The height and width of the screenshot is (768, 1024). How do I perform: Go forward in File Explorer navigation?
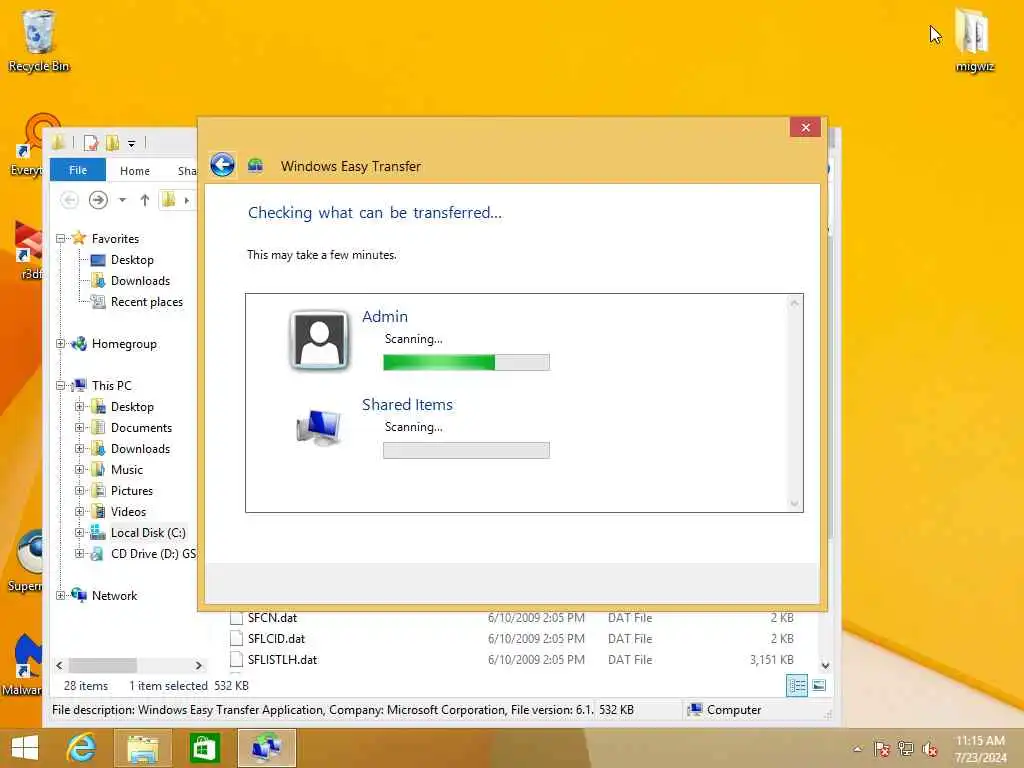tap(98, 200)
